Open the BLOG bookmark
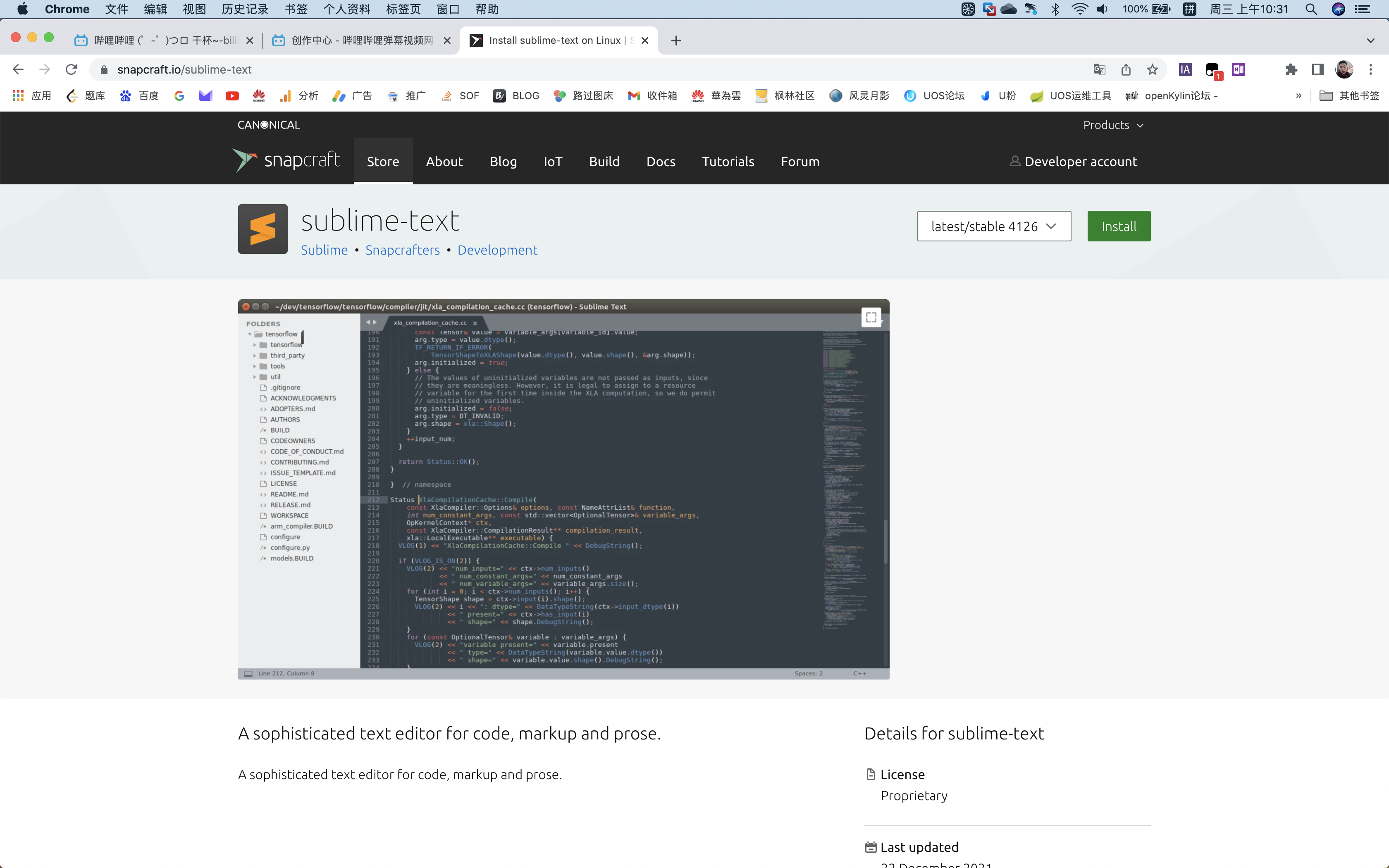 [516, 95]
